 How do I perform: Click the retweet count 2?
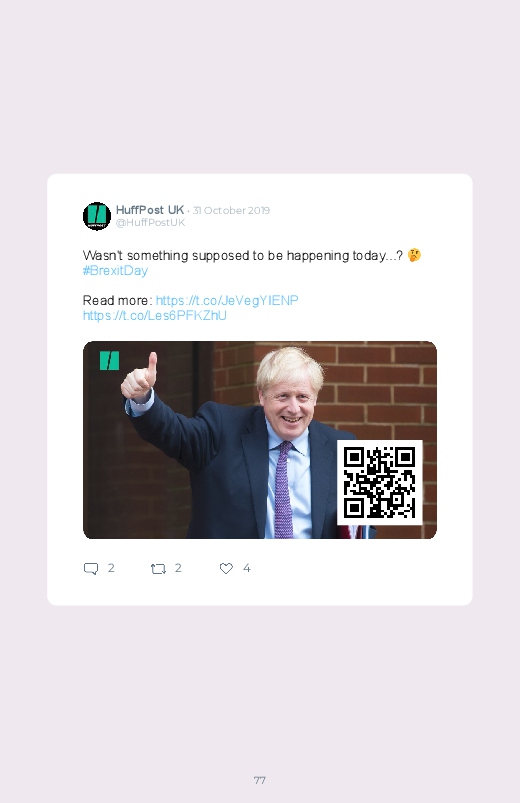[178, 568]
